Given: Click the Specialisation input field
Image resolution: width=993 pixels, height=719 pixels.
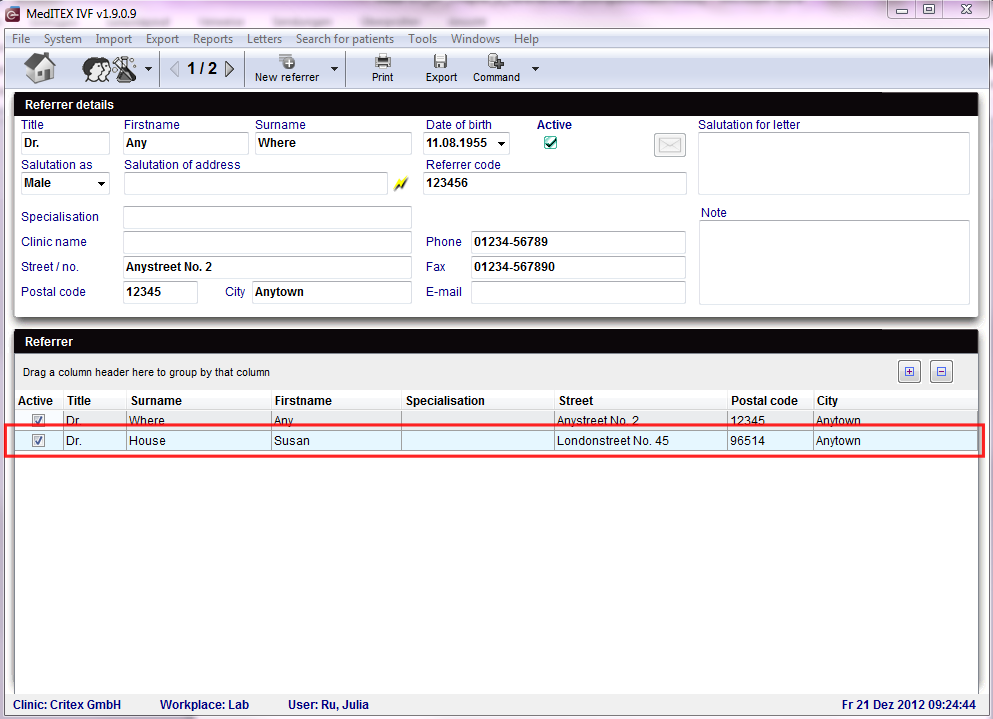Looking at the screenshot, I should click(267, 217).
